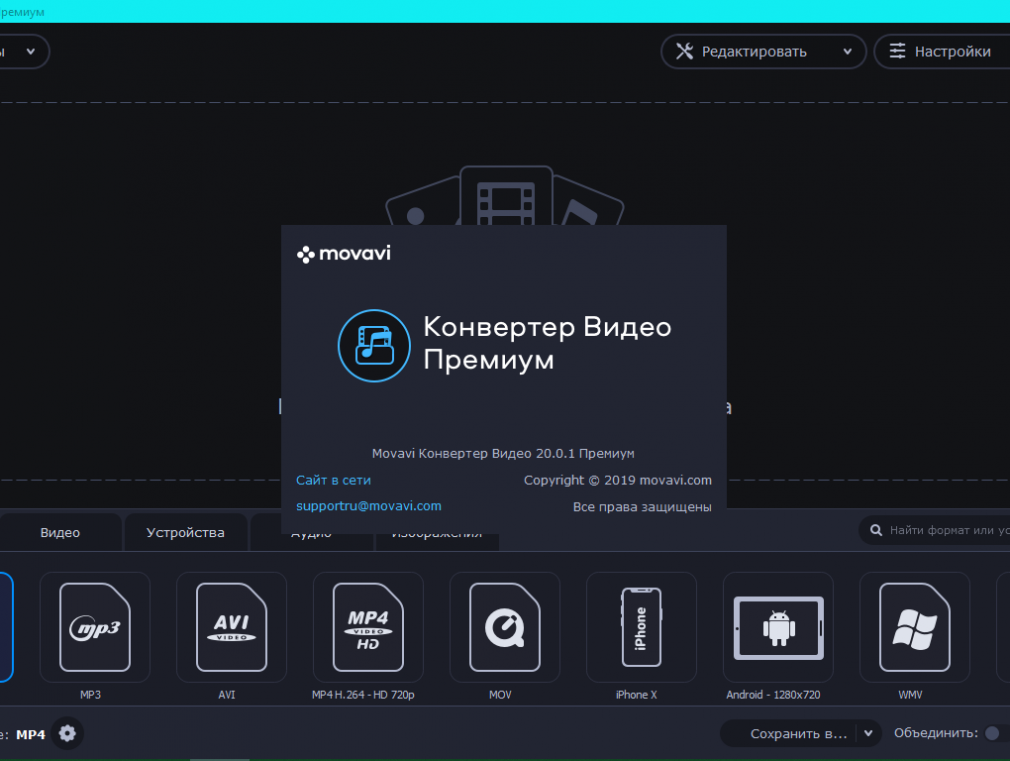Screen dimensions: 1010x761
Task: Click the Все права защищены text
Action: 642,507
